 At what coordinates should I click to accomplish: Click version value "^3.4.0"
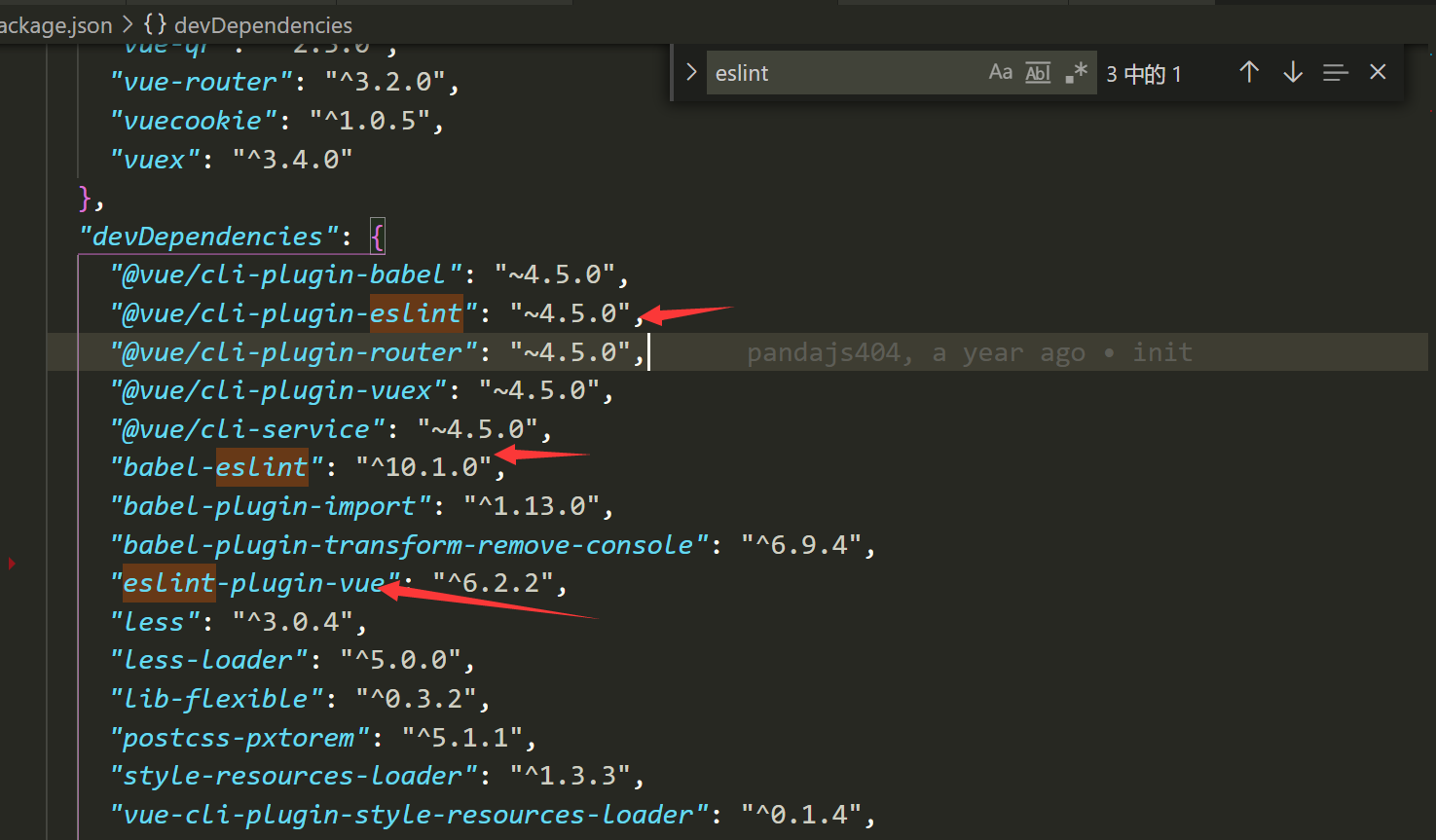click(293, 160)
